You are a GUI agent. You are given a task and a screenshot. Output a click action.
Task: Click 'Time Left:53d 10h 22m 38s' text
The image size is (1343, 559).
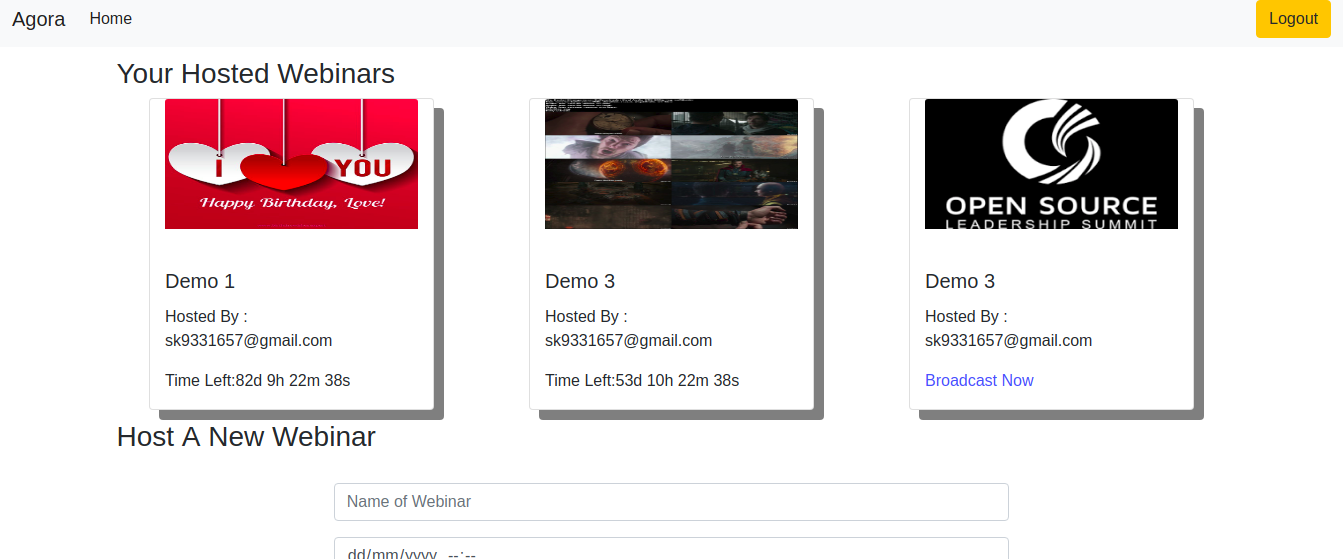point(642,381)
